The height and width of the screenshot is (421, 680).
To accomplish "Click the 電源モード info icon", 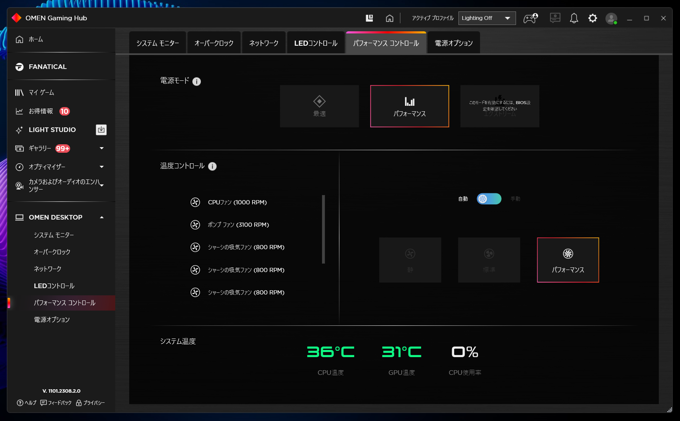I will [x=196, y=82].
